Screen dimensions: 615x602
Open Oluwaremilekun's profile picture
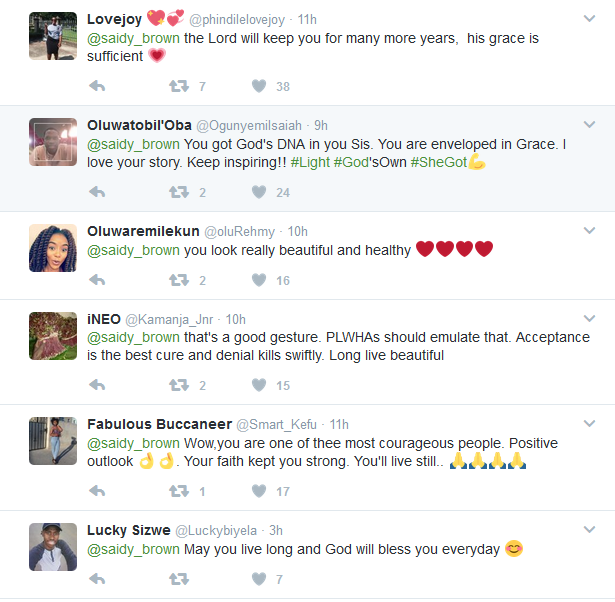pyautogui.click(x=53, y=247)
